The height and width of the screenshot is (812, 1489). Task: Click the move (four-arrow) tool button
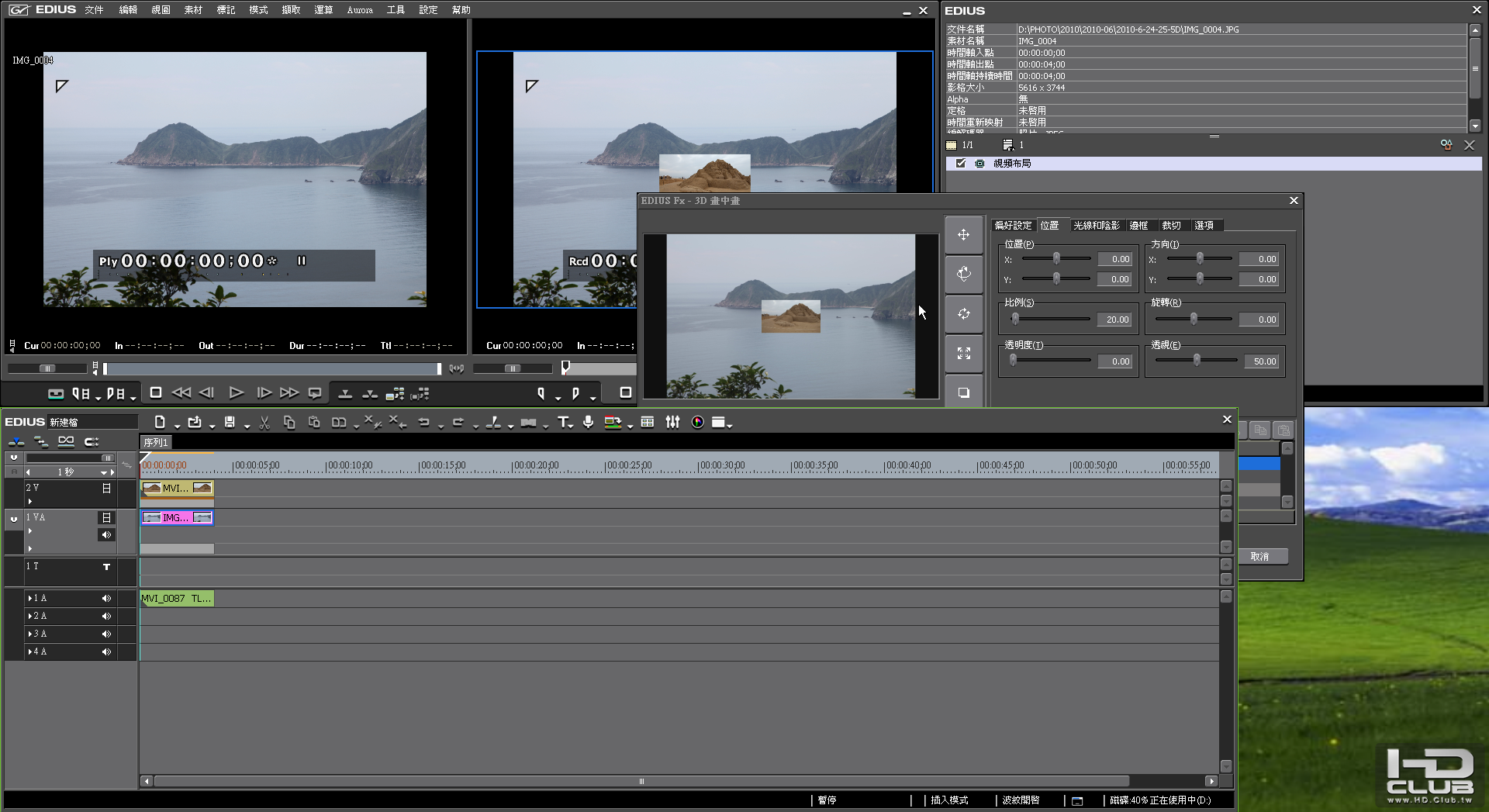click(x=963, y=235)
